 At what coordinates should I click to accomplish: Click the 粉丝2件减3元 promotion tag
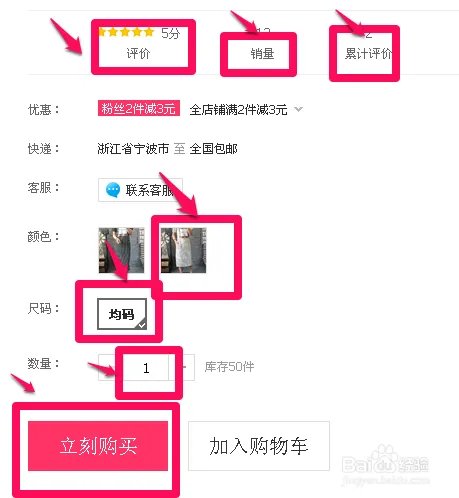tap(139, 108)
